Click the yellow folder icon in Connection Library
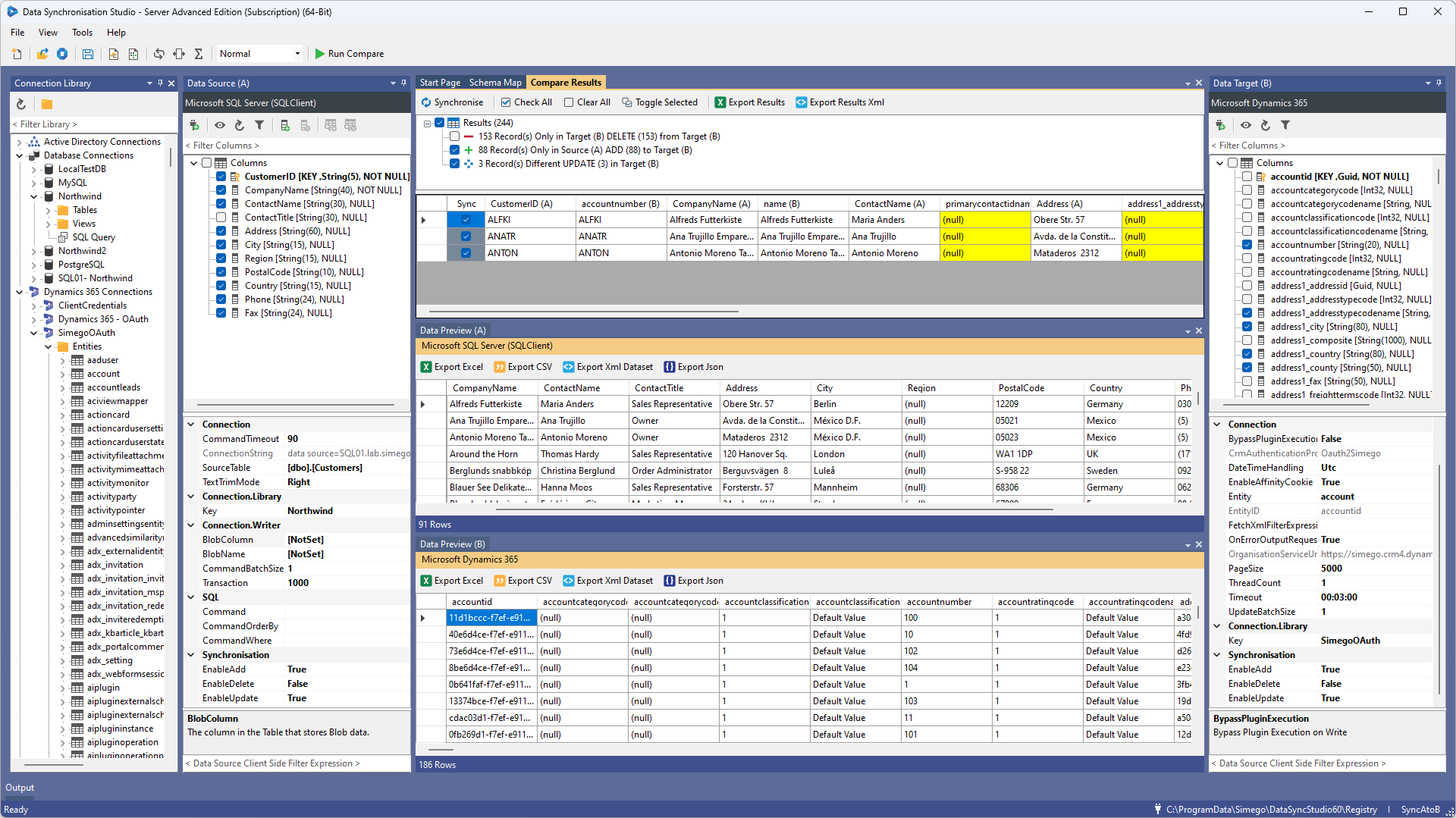1456x818 pixels. point(47,104)
